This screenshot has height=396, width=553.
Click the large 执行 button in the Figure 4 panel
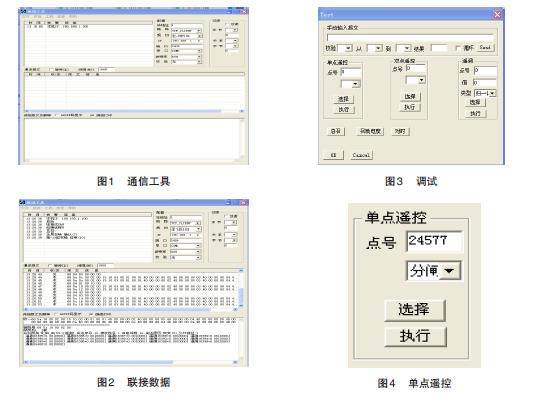coord(415,336)
